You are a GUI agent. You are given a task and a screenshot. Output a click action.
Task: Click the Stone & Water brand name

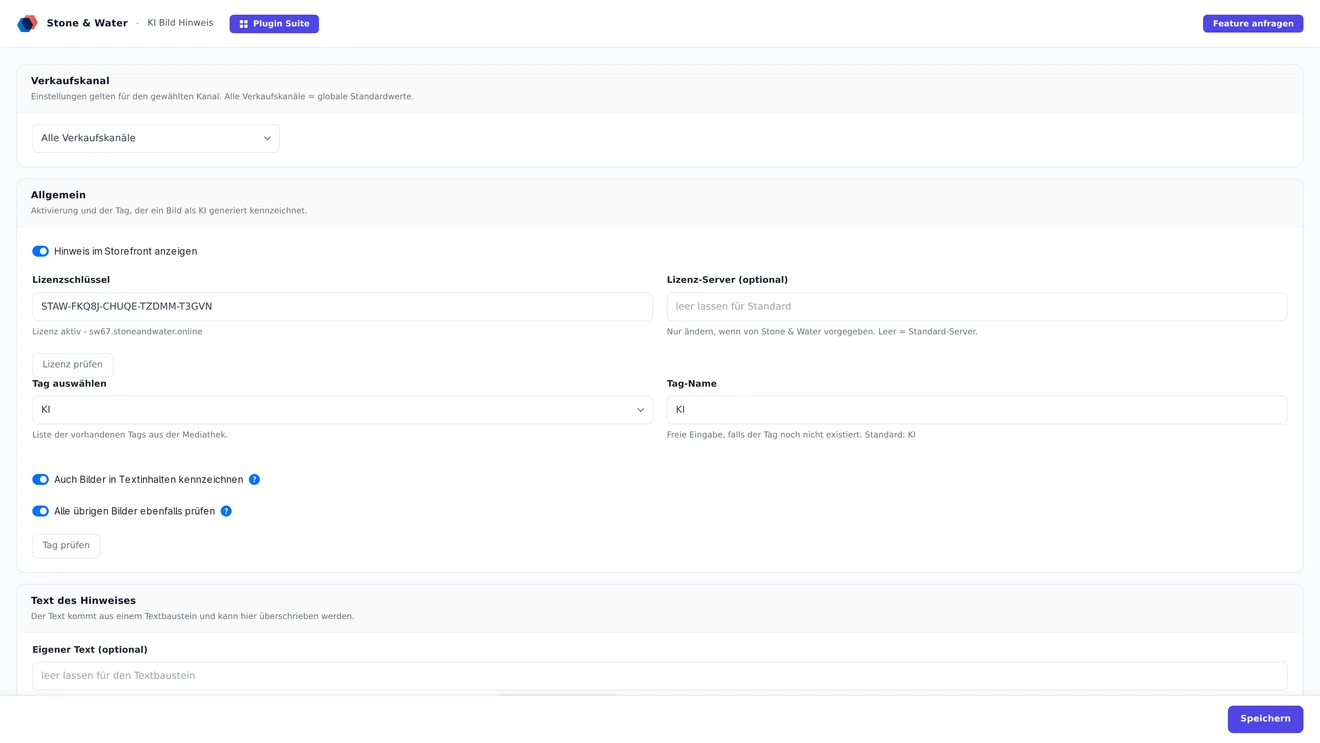(87, 23)
